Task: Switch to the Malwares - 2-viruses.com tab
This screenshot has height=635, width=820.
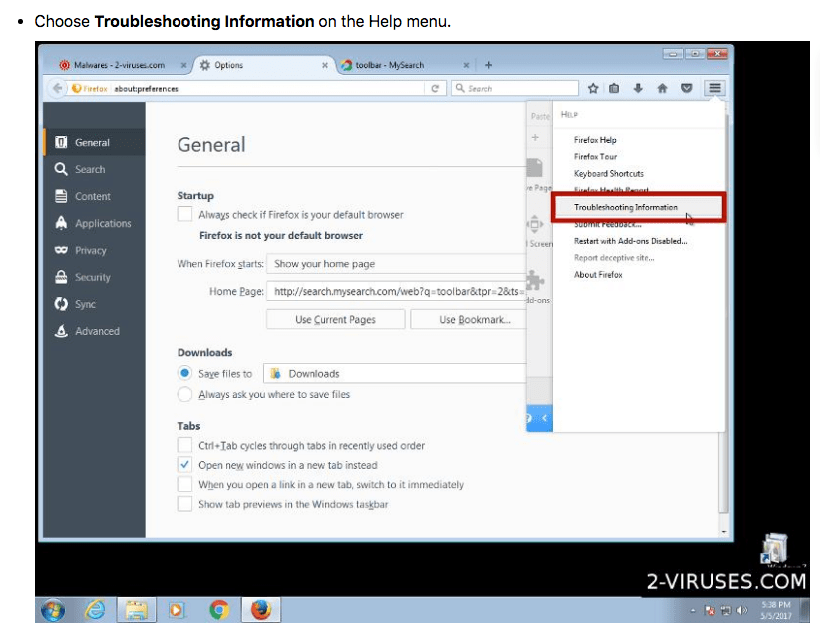Action: [x=119, y=65]
